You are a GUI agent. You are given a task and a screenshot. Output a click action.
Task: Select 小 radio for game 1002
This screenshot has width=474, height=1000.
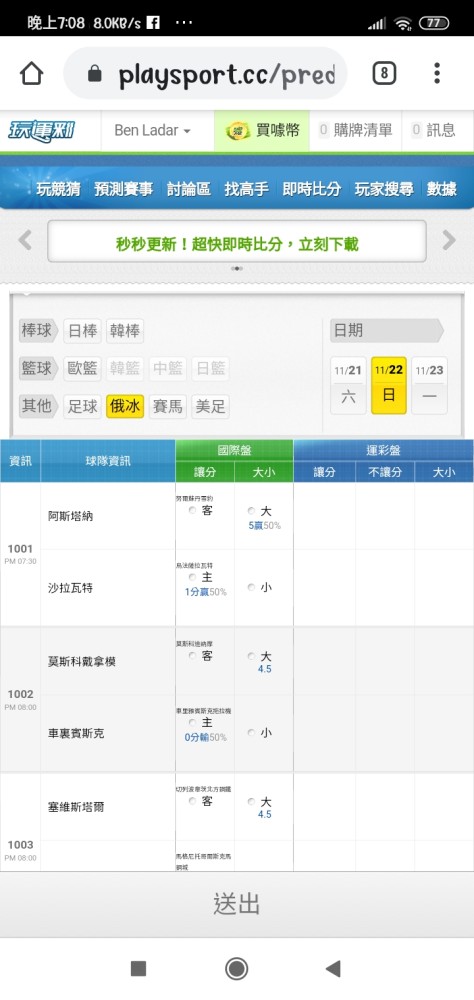click(251, 733)
